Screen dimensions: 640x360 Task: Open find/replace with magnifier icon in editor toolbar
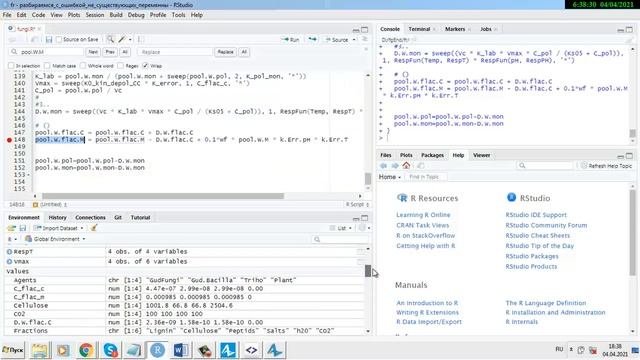click(x=110, y=40)
